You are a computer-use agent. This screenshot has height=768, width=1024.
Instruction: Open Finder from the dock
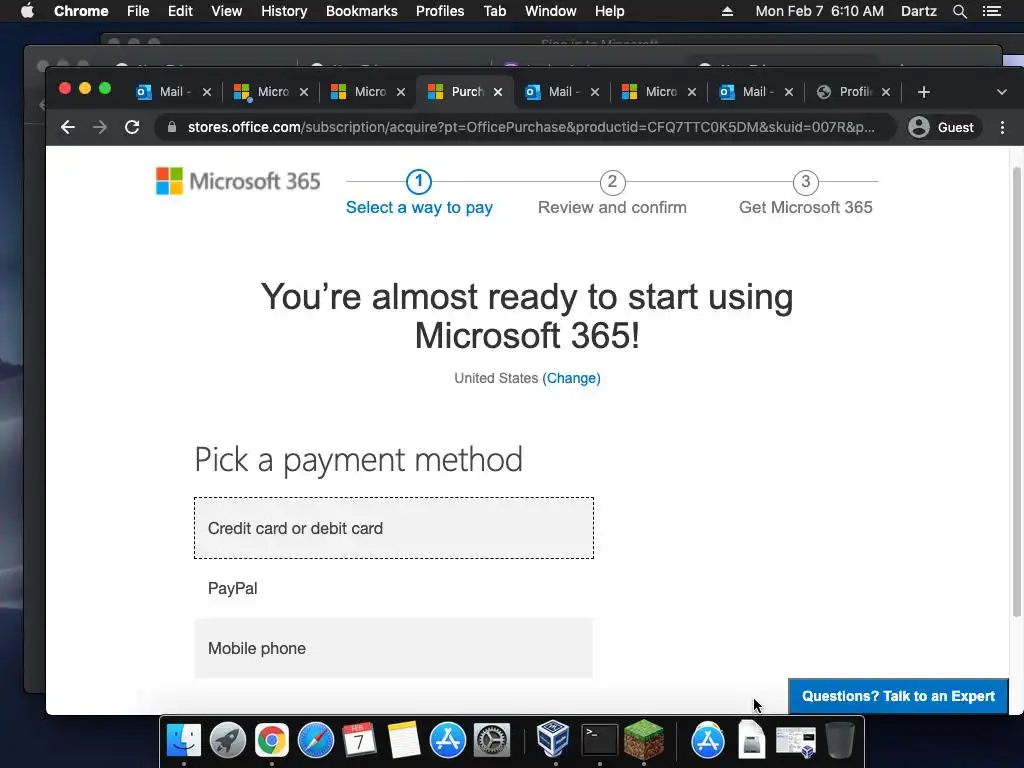184,741
